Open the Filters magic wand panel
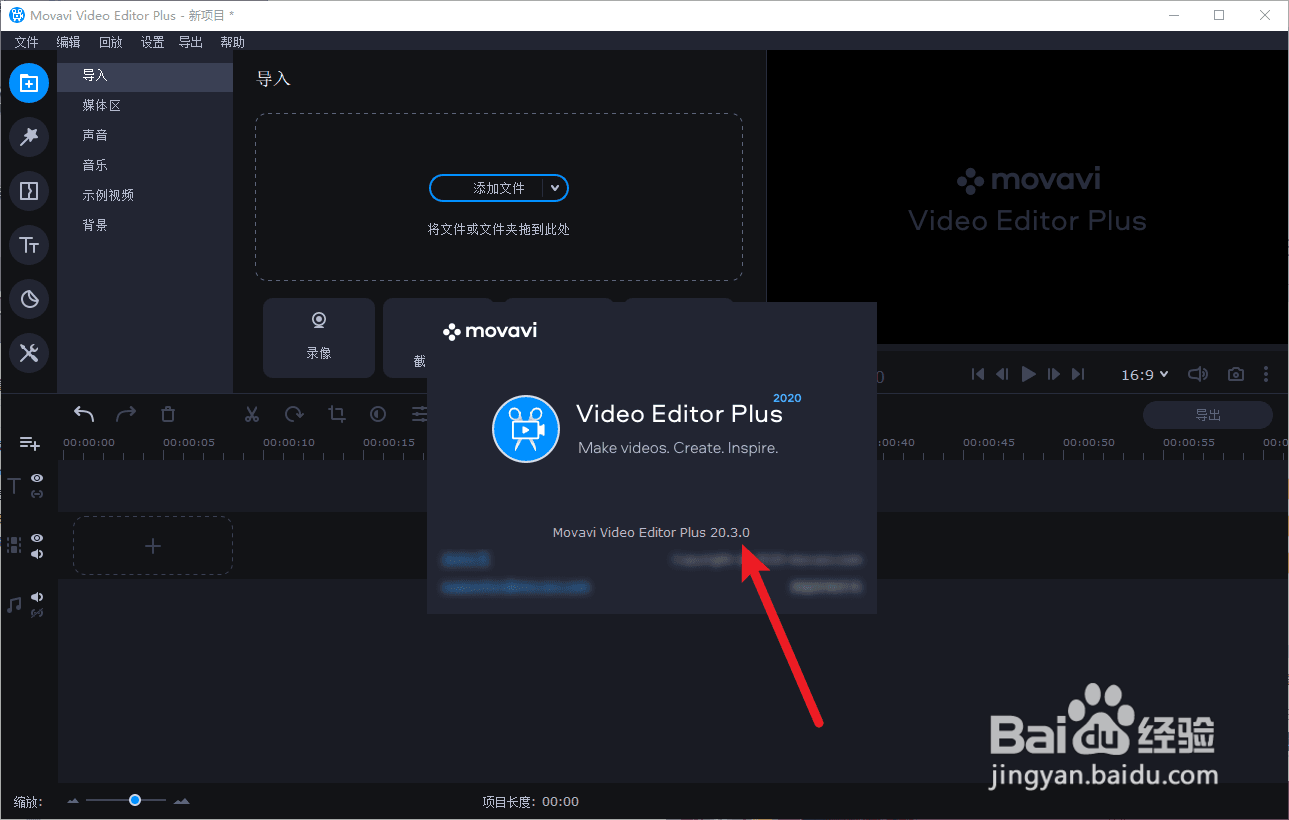The height and width of the screenshot is (820, 1289). tap(29, 137)
